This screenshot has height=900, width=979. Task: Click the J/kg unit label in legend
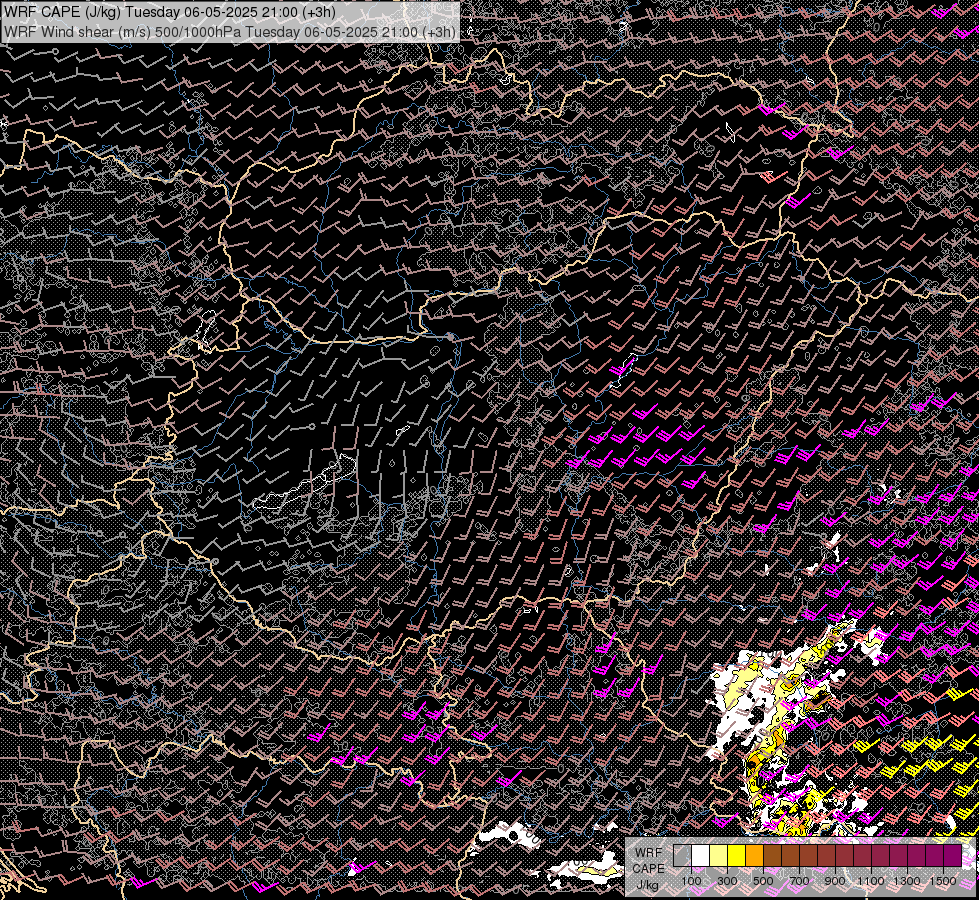[x=647, y=885]
